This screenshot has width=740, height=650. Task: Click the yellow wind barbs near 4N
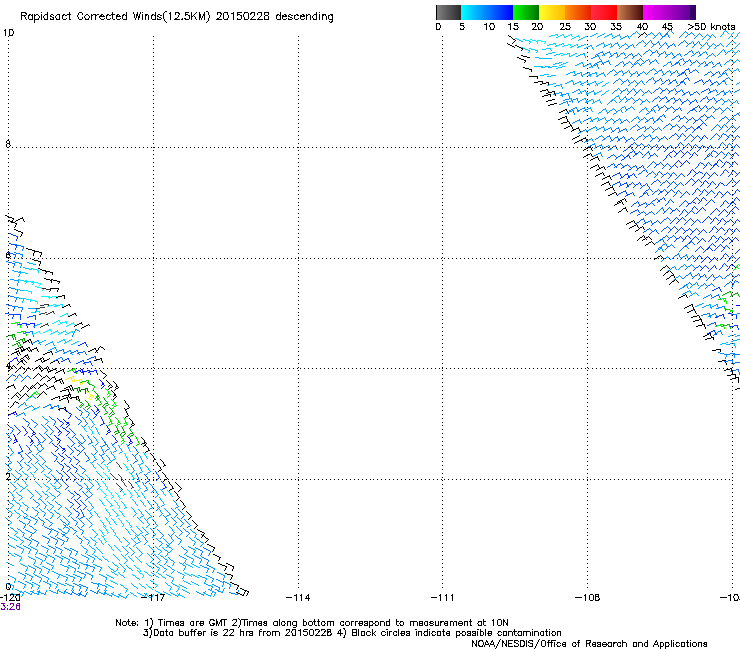pyautogui.click(x=74, y=380)
